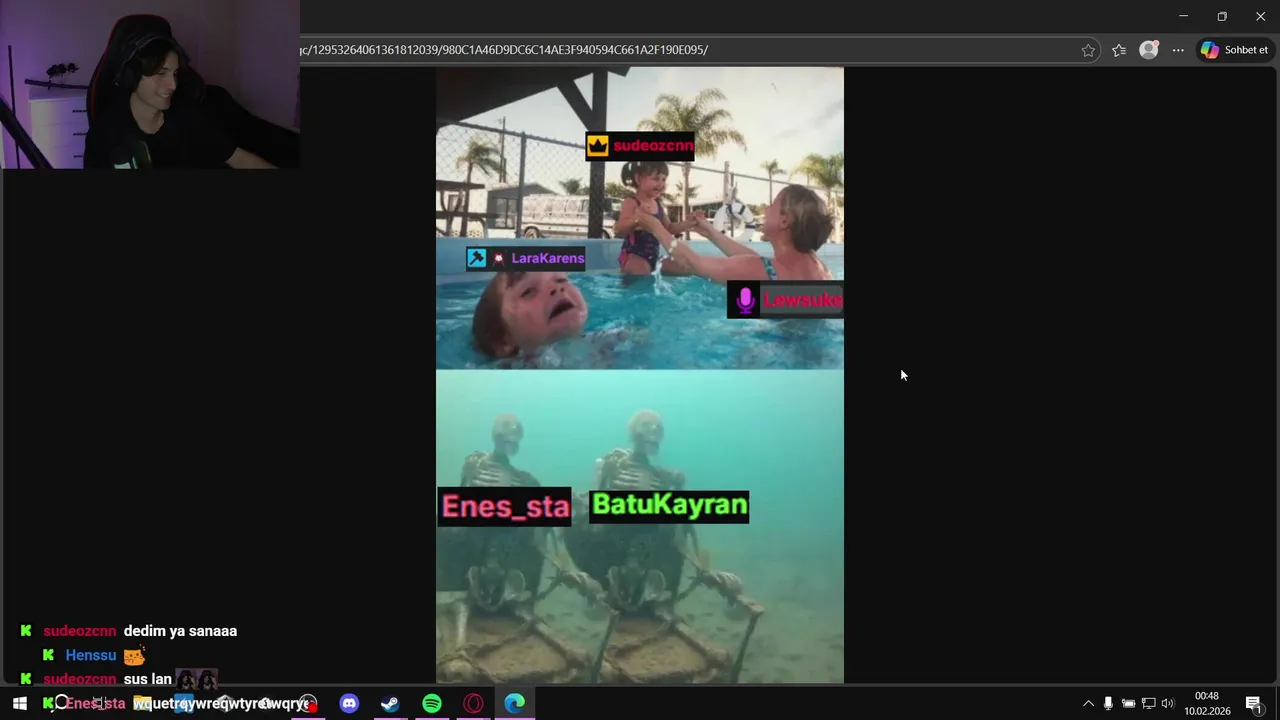Click the Henssu username in chat

pos(91,655)
